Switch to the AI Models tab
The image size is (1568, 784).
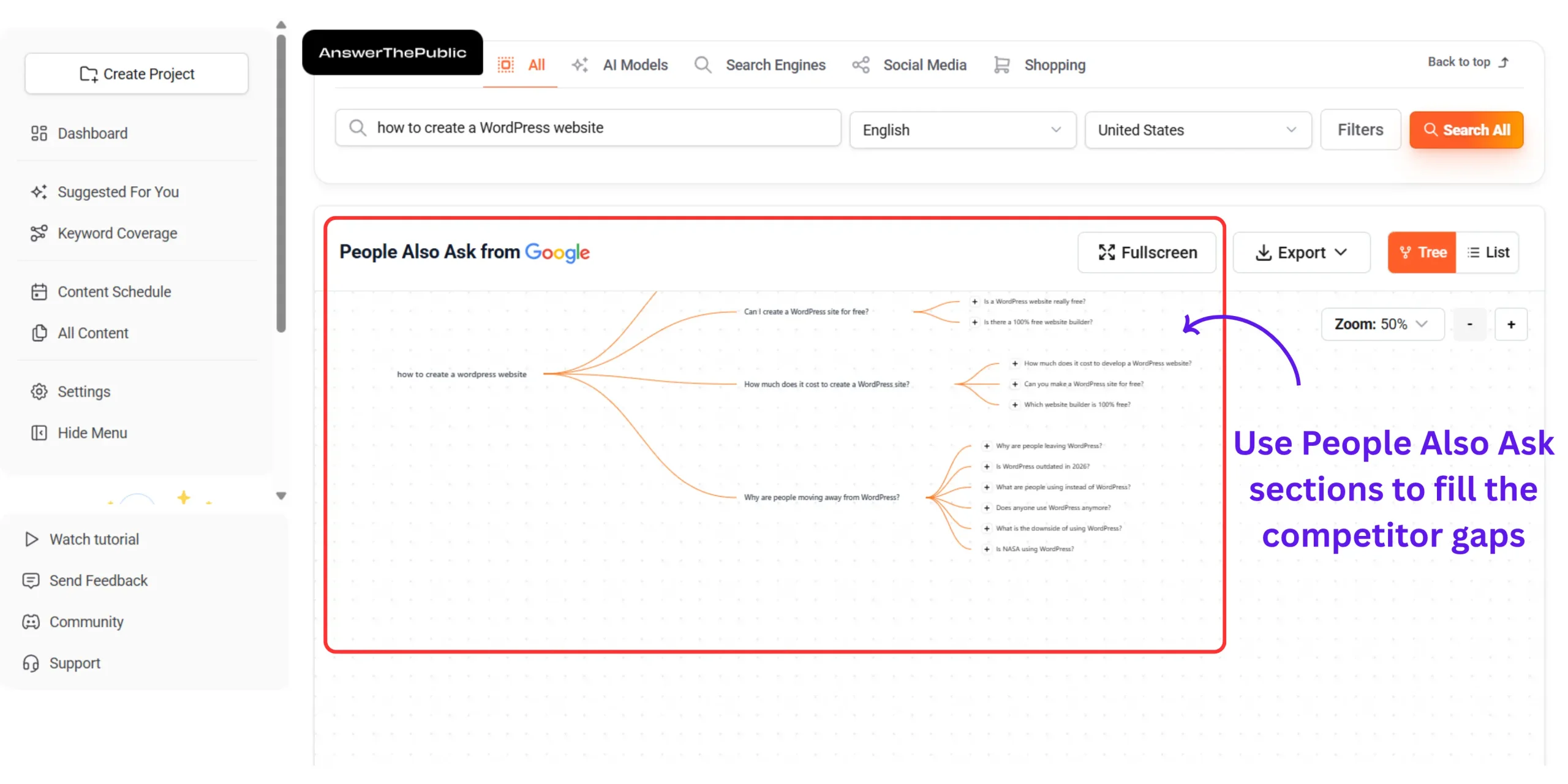pos(619,64)
